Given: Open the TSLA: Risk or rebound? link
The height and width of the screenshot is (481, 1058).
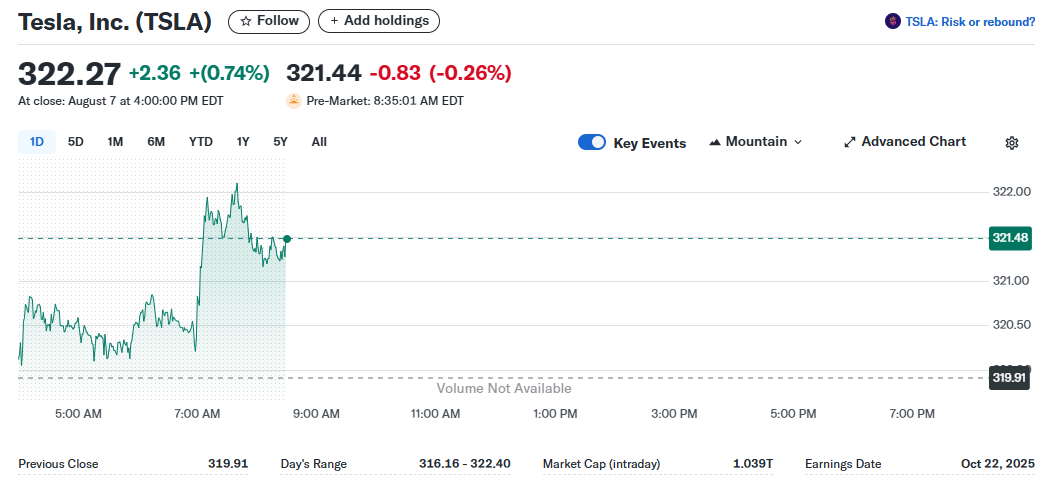Looking at the screenshot, I should [970, 22].
